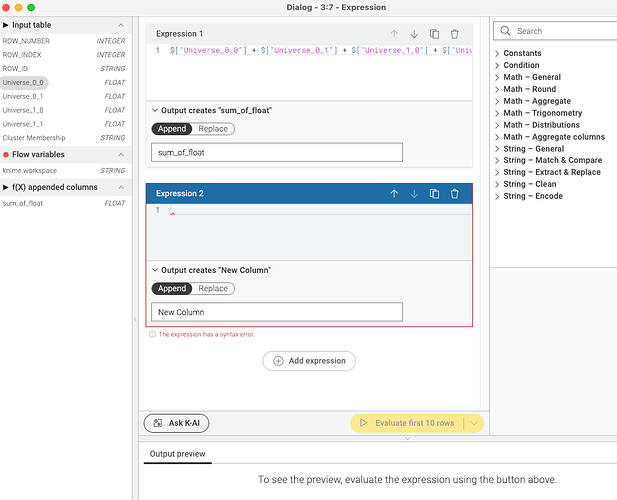The width and height of the screenshot is (617, 500).
Task: Click the plus icon in Add expression
Action: tap(278, 361)
